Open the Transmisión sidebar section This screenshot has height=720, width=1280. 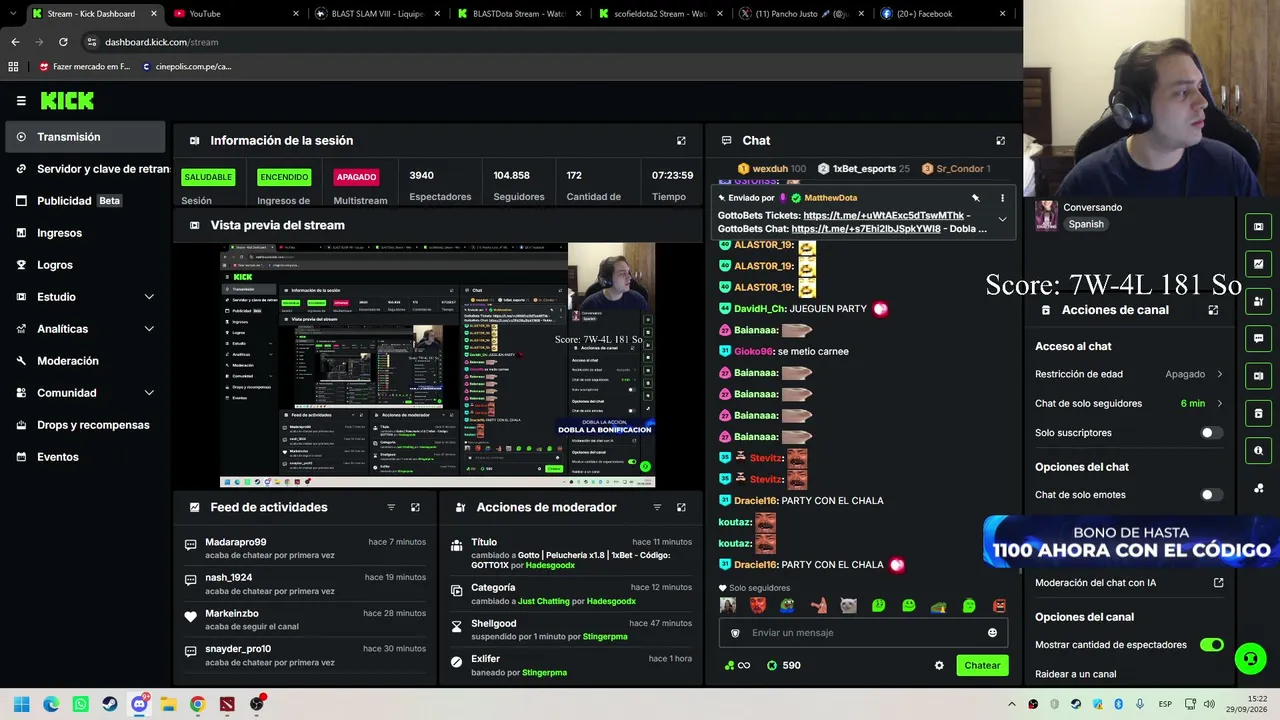point(85,137)
